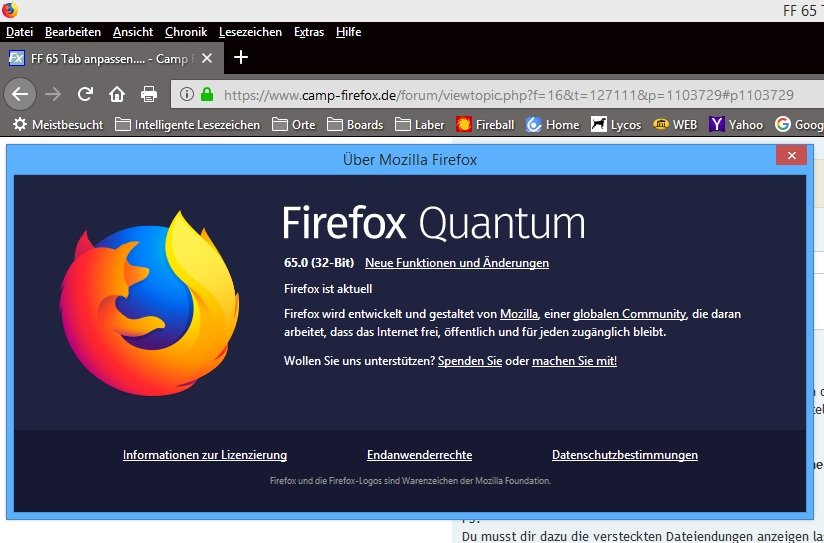Open Informationen zur Lizenzierung link

205,455
